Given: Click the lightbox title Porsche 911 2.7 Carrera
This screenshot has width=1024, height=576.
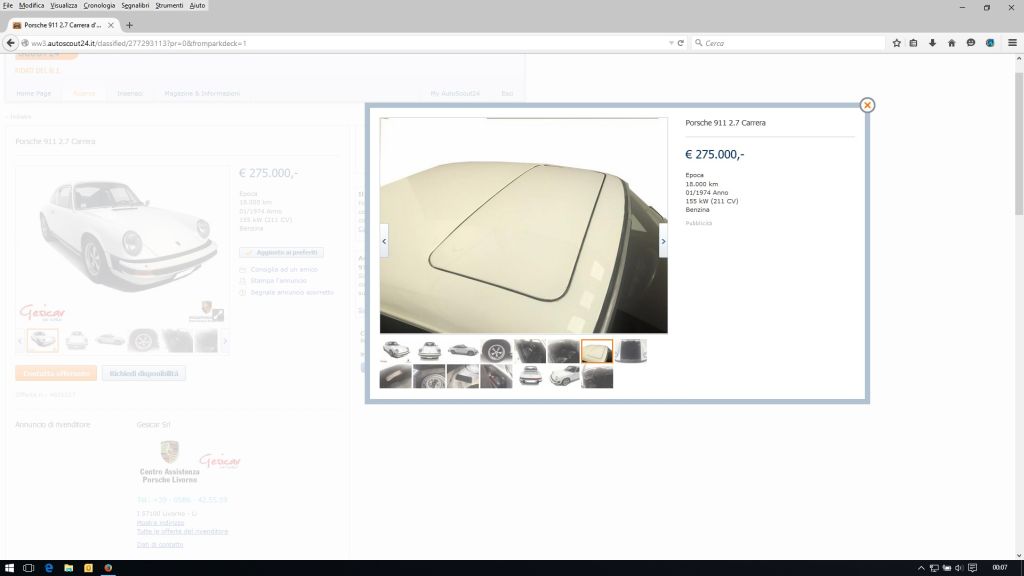Looking at the screenshot, I should pos(725,123).
